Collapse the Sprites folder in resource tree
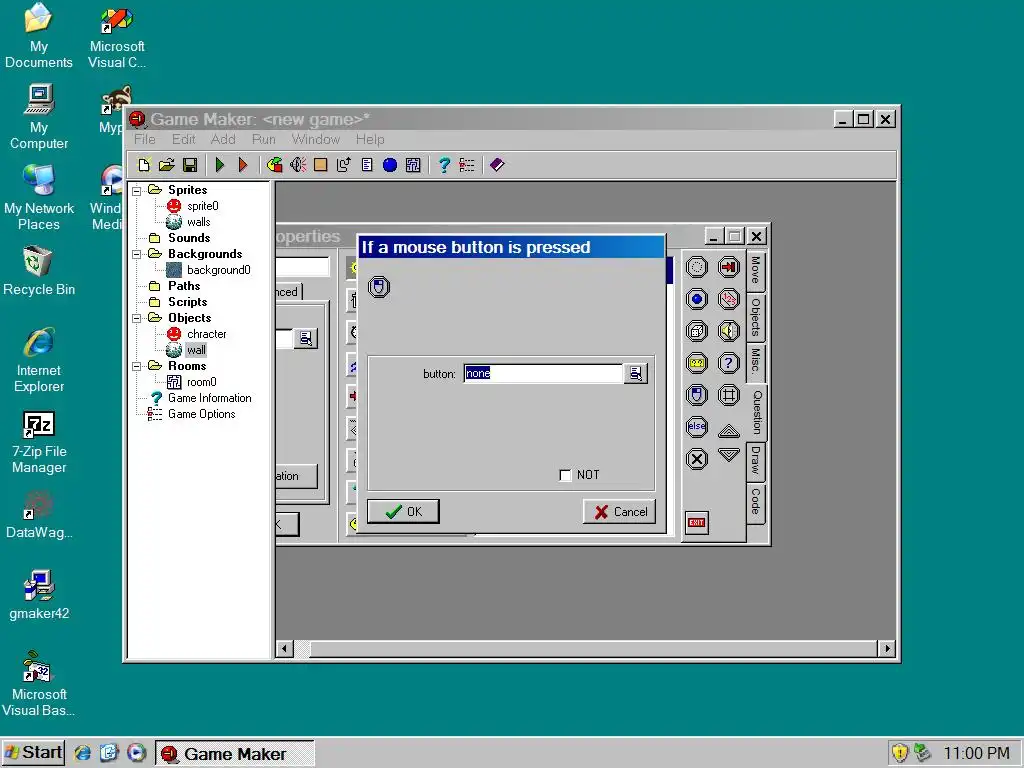The width and height of the screenshot is (1024, 768). 136,190
